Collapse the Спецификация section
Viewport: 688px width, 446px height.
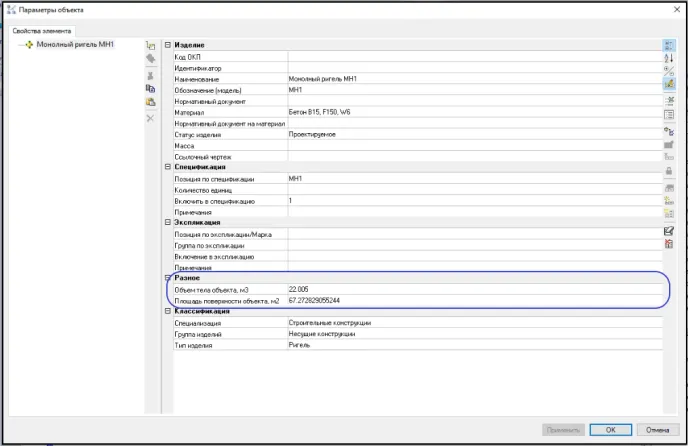tap(168, 167)
